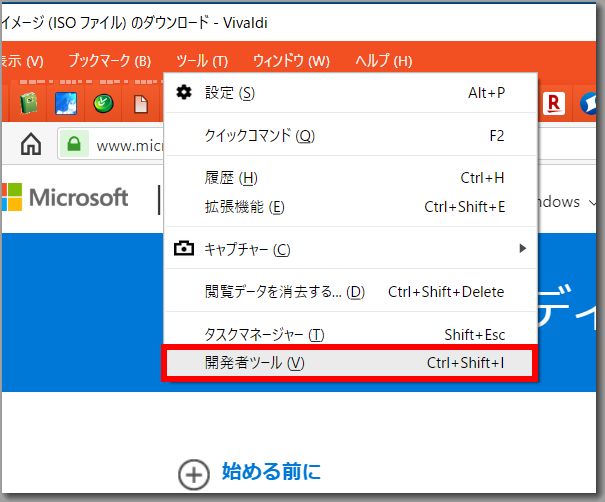Click the Rakuten R bookmark icon
This screenshot has height=502, width=605.
click(x=554, y=103)
